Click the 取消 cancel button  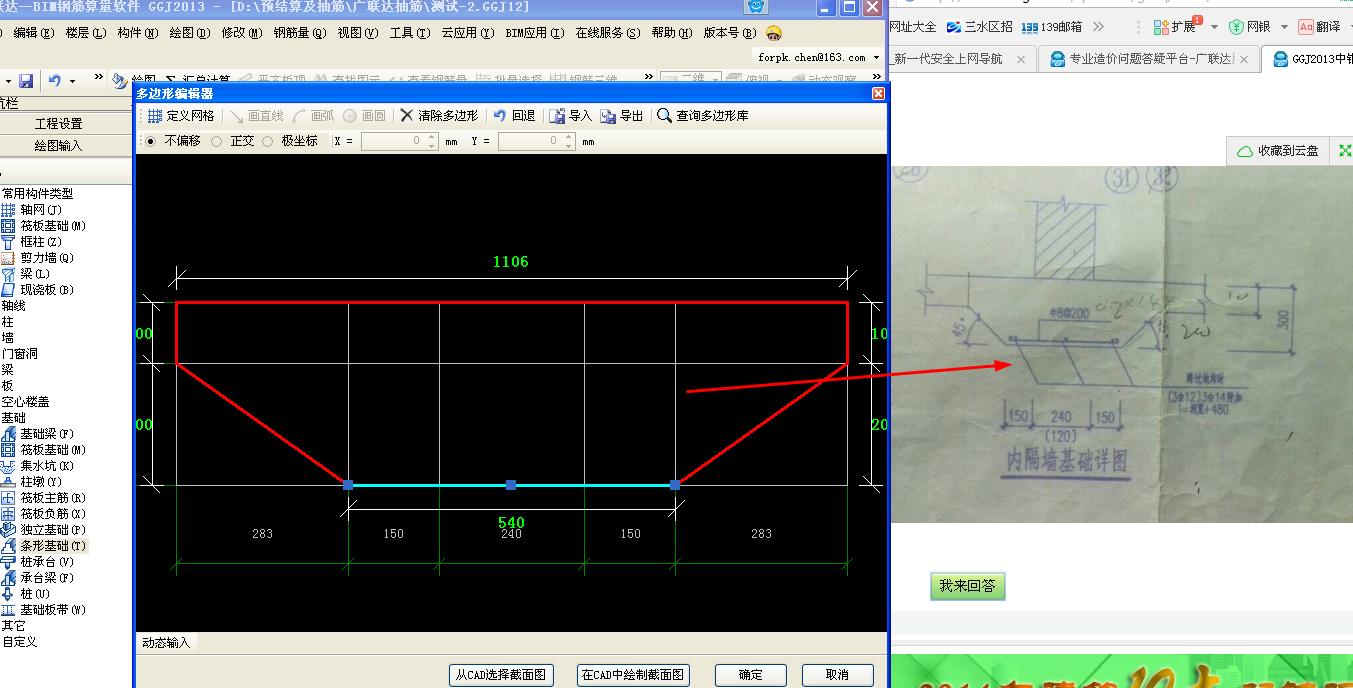[x=838, y=675]
